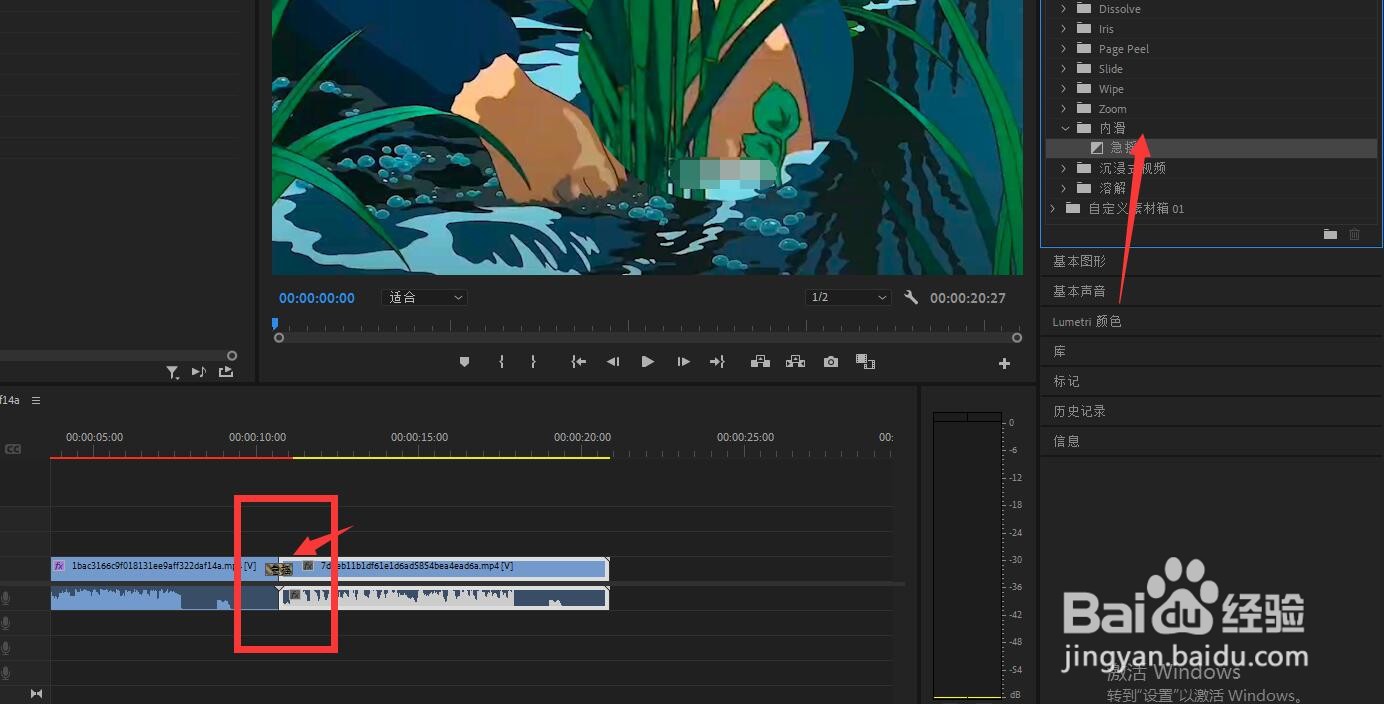1384x704 pixels.
Task: Select the first clip's audio waveform
Action: point(165,598)
